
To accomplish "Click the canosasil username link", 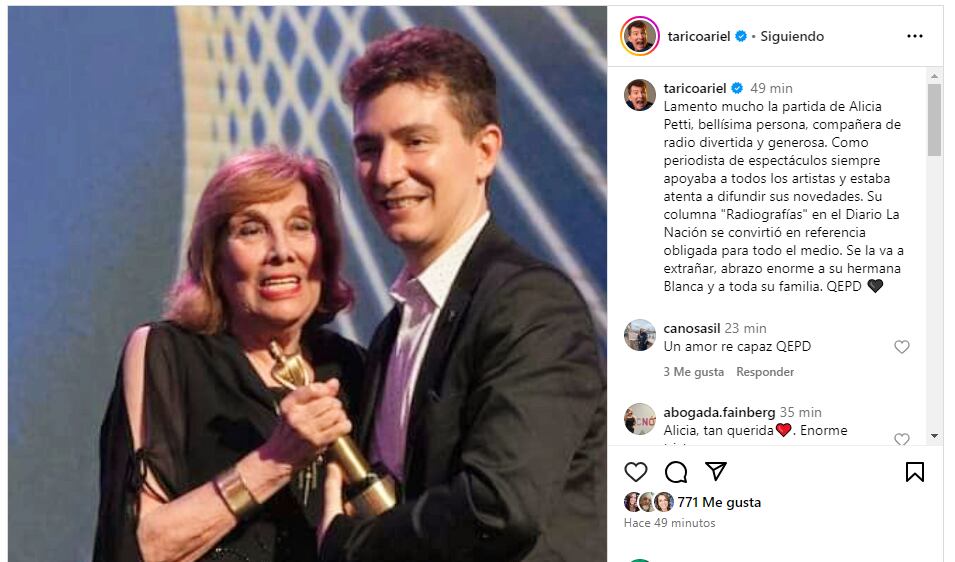I will (691, 328).
